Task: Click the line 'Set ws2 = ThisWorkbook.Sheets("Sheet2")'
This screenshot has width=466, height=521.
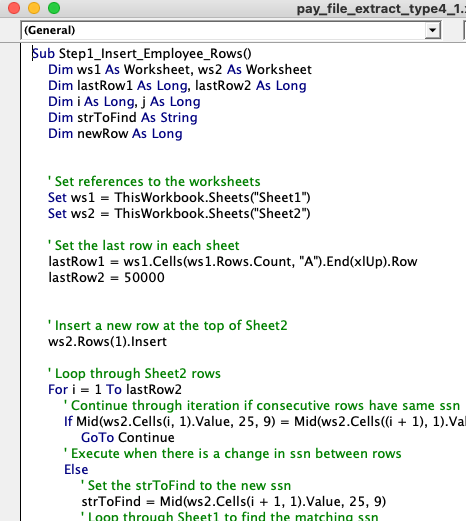Action: pyautogui.click(x=179, y=214)
